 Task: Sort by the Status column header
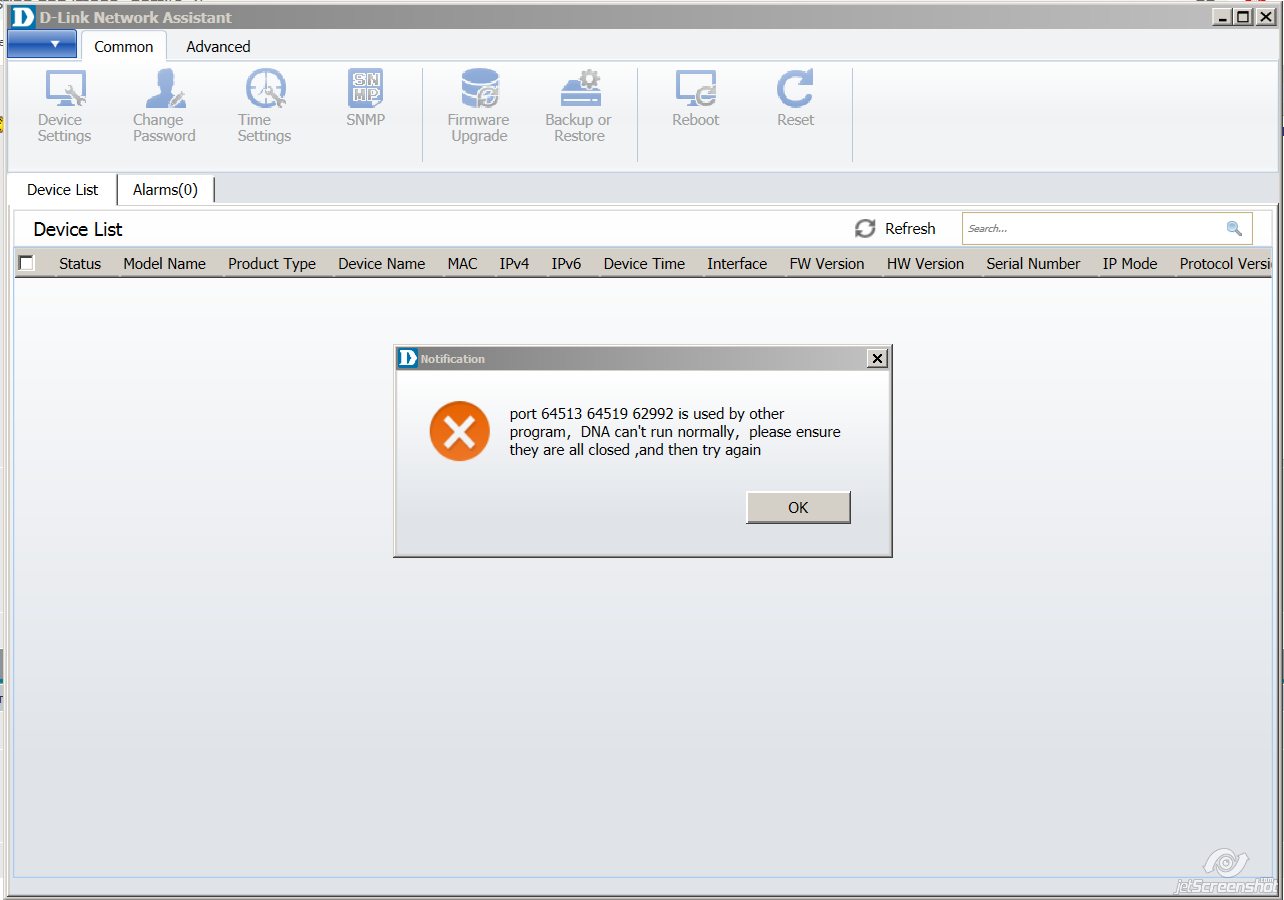(x=80, y=264)
